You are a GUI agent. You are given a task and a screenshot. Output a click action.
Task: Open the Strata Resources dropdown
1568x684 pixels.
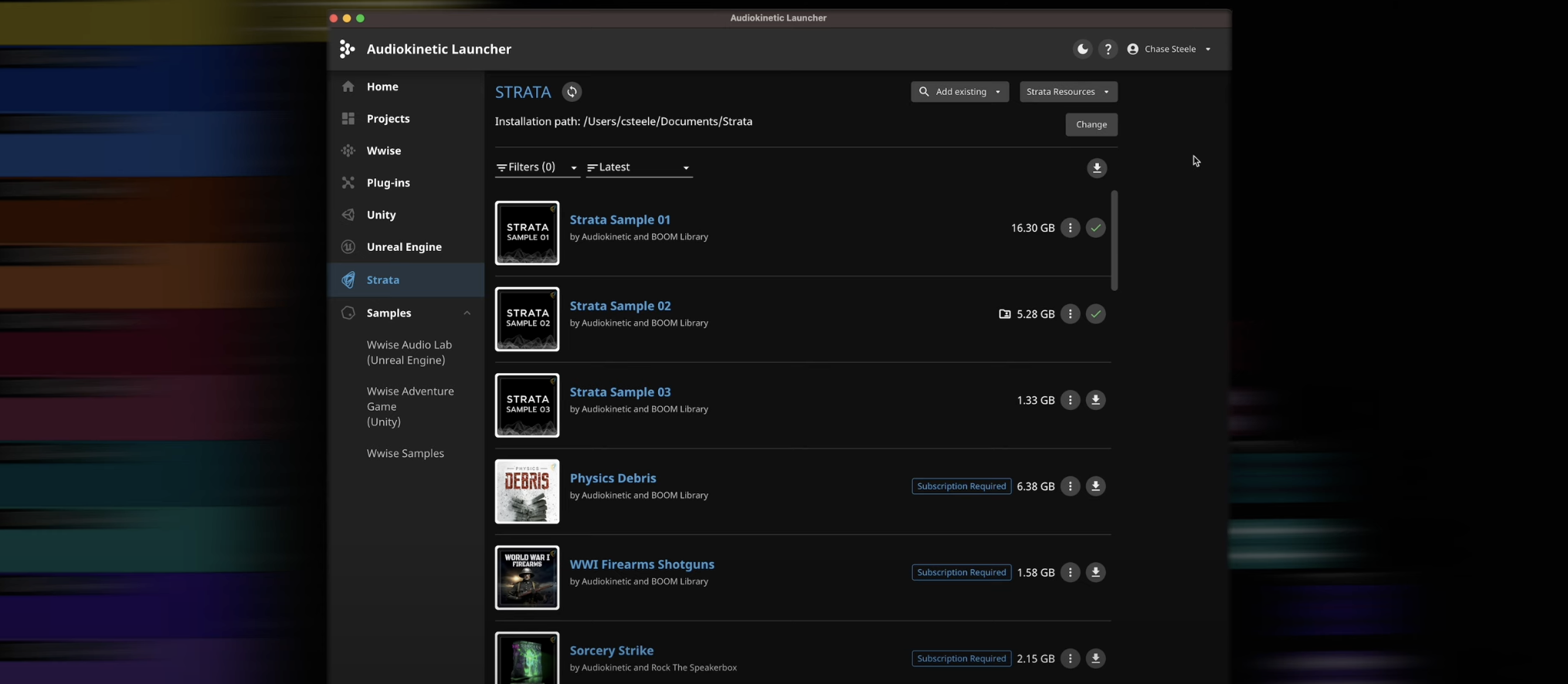(x=1068, y=91)
